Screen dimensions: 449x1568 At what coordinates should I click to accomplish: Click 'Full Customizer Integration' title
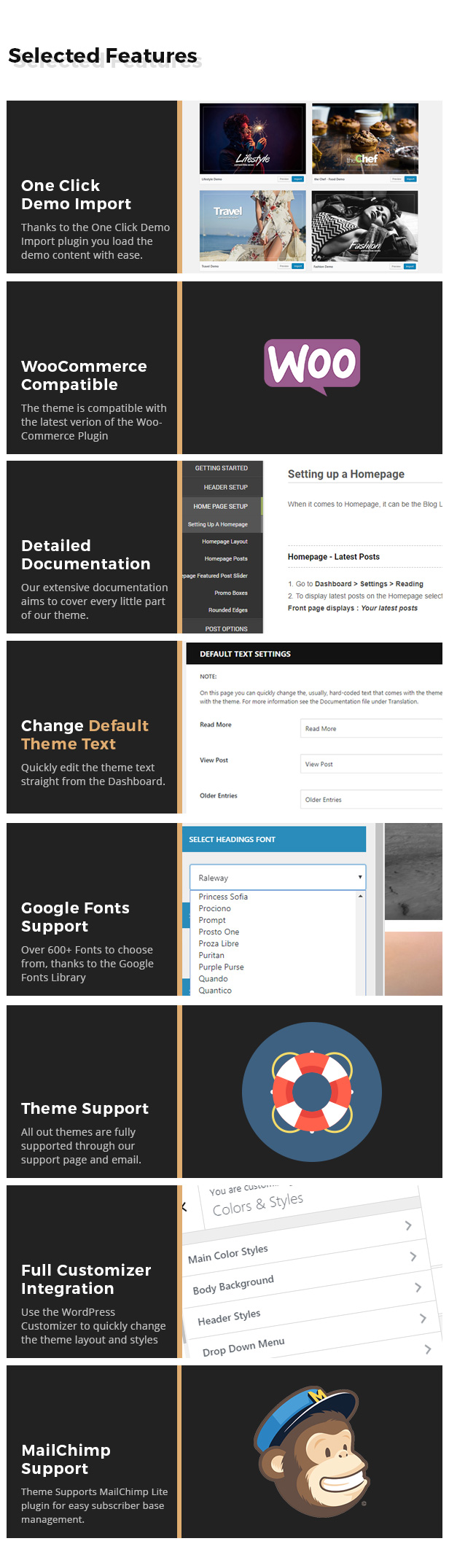click(86, 1279)
